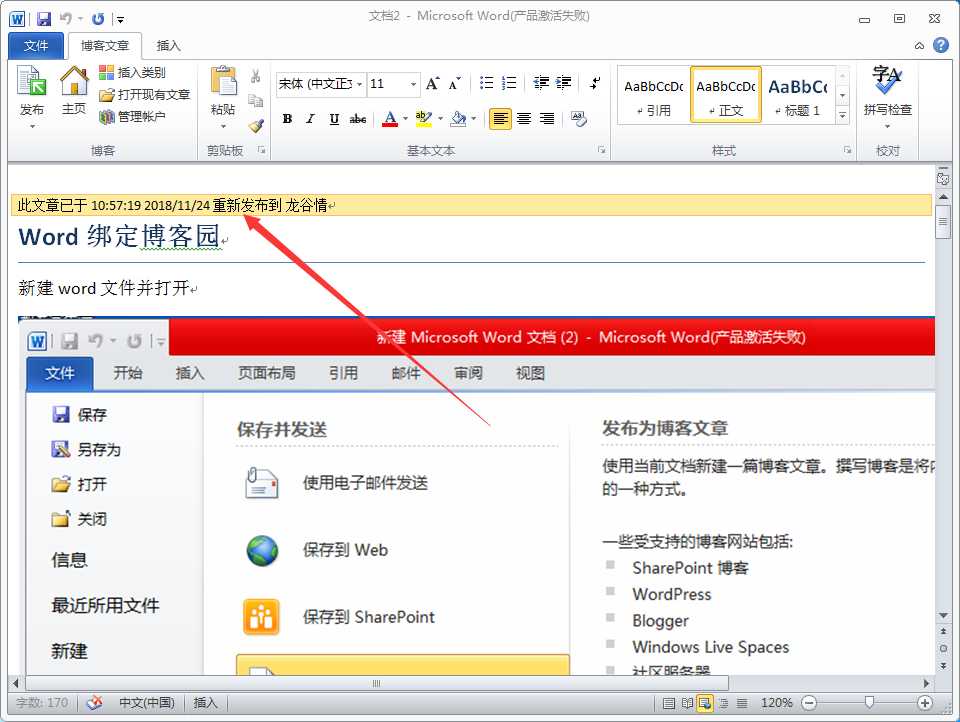
Task: Apply bulleted list formatting
Action: pos(487,83)
